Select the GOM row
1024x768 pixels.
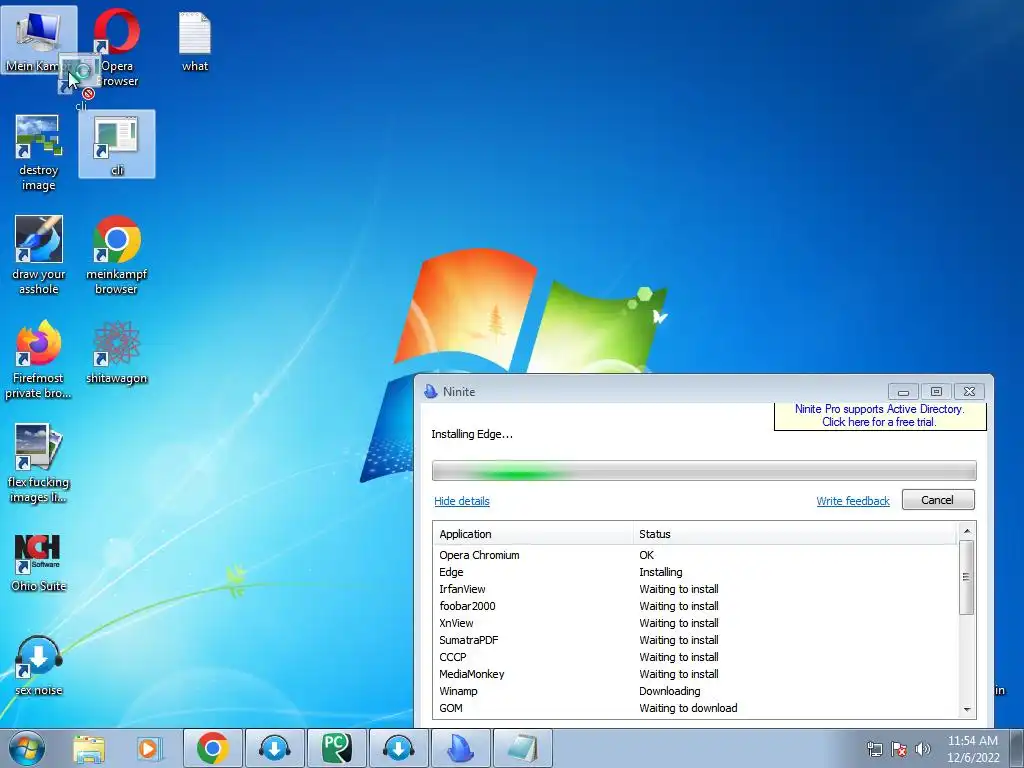click(696, 708)
